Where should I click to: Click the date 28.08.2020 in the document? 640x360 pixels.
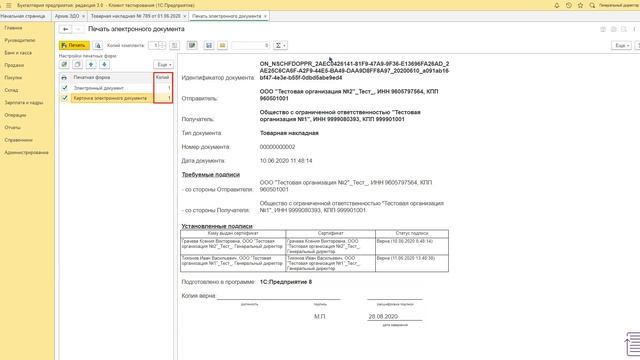pos(383,316)
